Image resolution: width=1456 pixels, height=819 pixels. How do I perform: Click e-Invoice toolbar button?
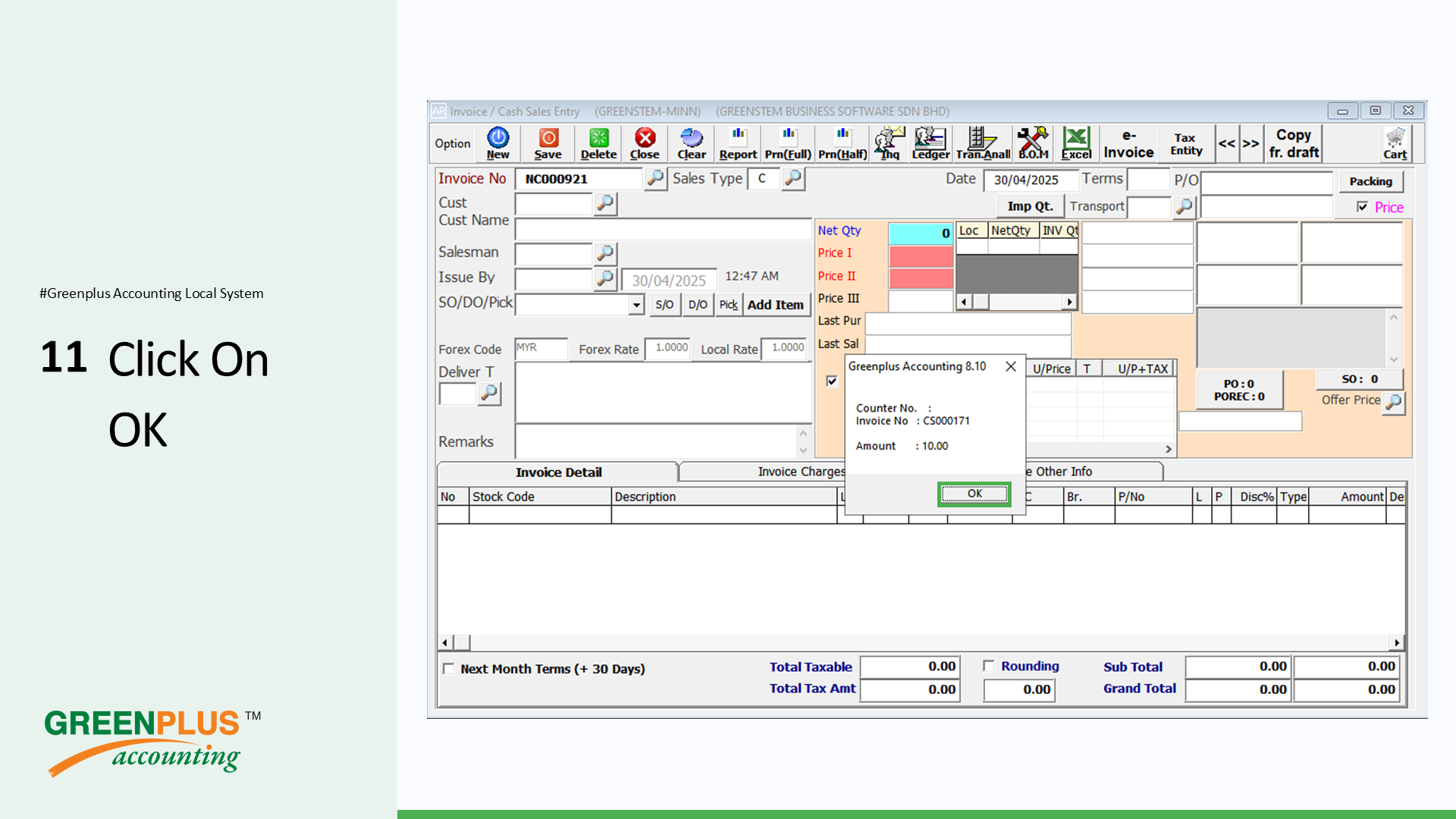[1128, 143]
